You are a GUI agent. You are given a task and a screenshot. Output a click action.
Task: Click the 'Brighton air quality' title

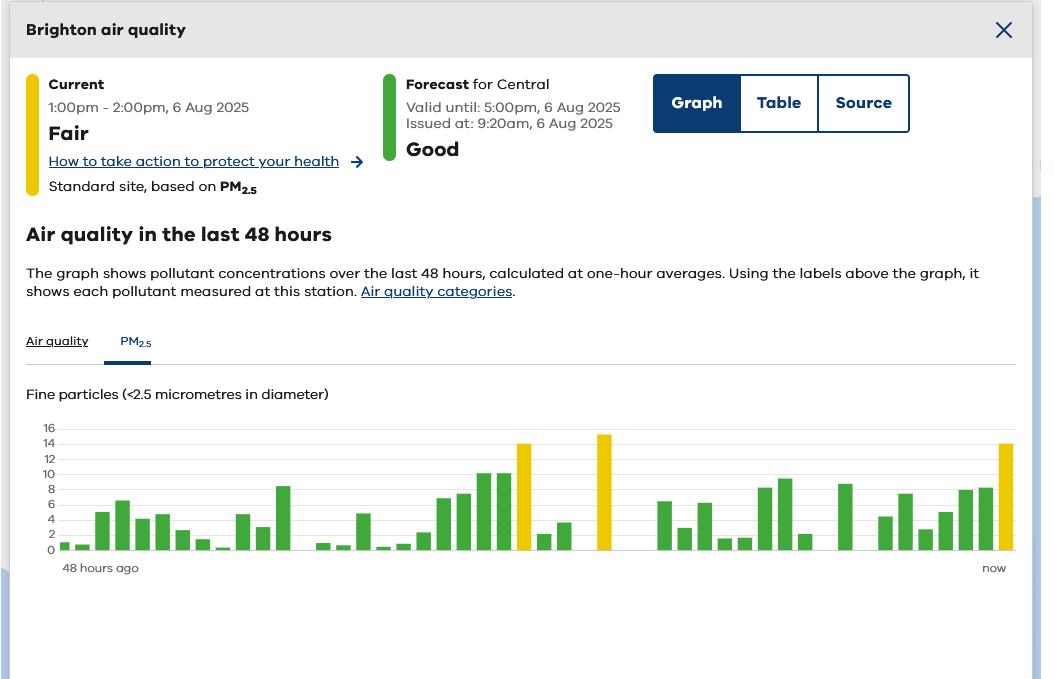click(106, 30)
